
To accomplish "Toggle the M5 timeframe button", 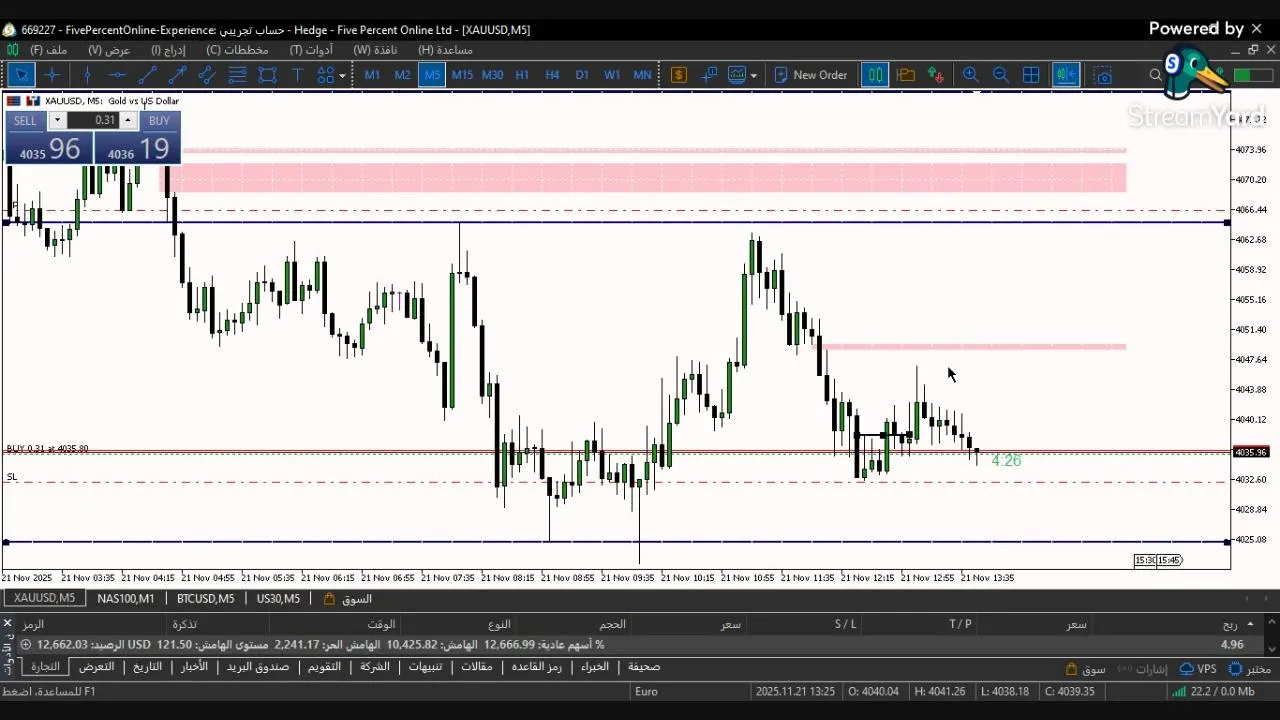I will [432, 75].
